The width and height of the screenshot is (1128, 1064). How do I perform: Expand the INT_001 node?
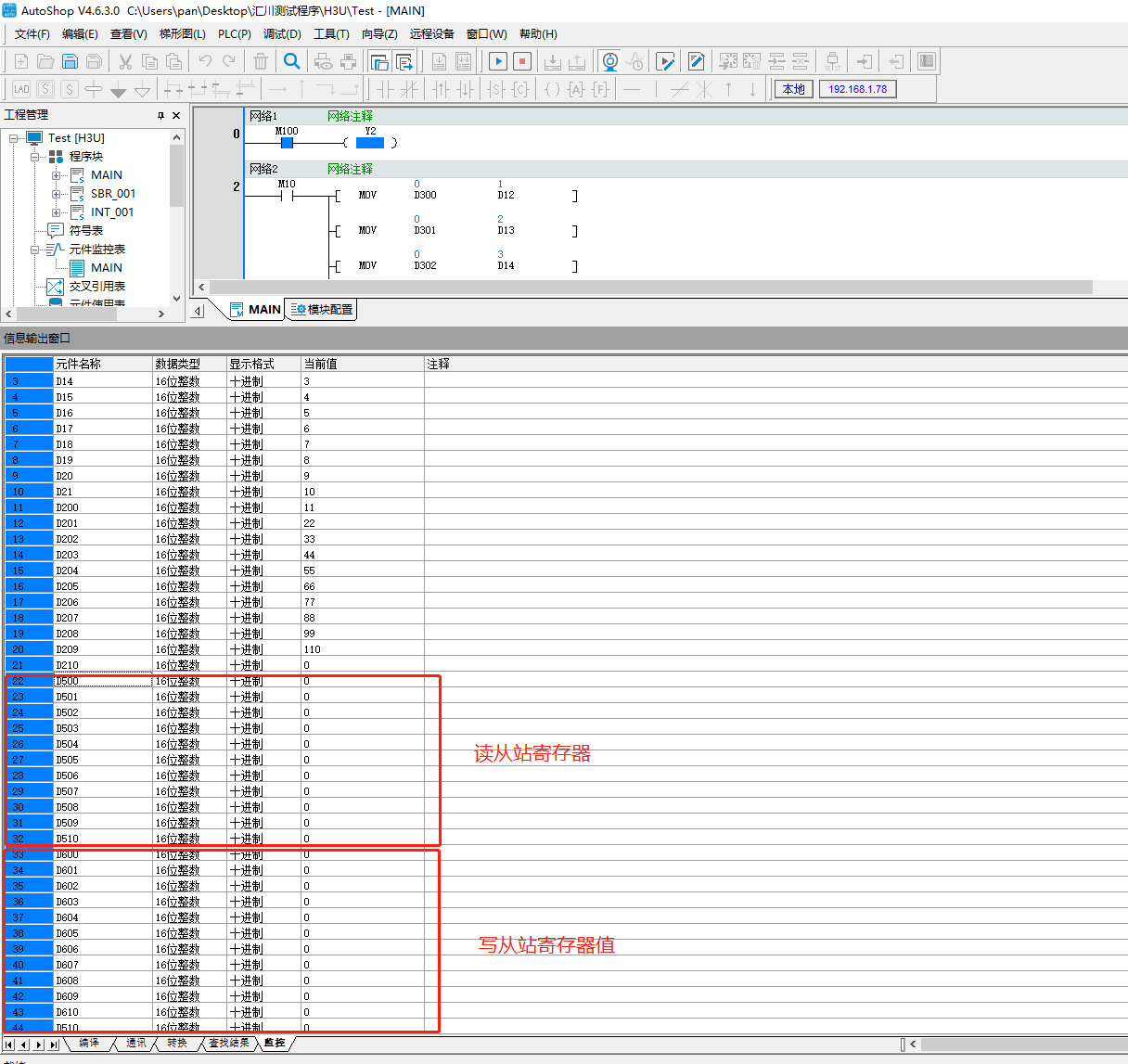tap(57, 212)
